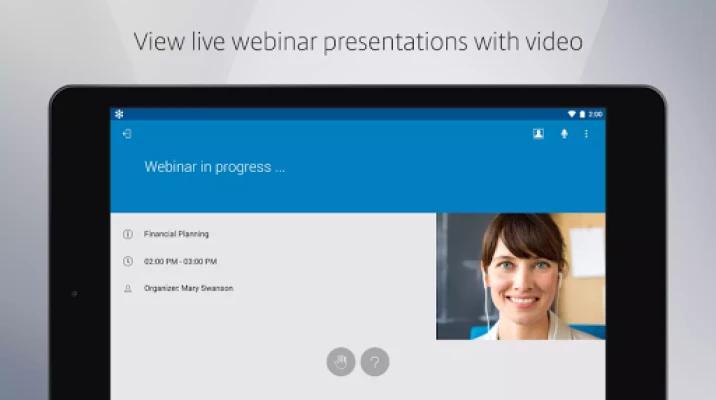Tap the Wi-Fi signal status icon
Viewport: 716px width, 400px height.
[x=571, y=114]
